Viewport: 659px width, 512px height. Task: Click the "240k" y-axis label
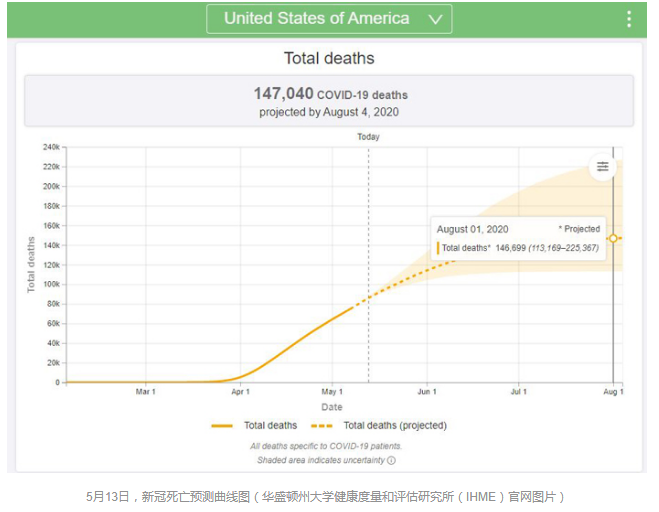[50, 147]
